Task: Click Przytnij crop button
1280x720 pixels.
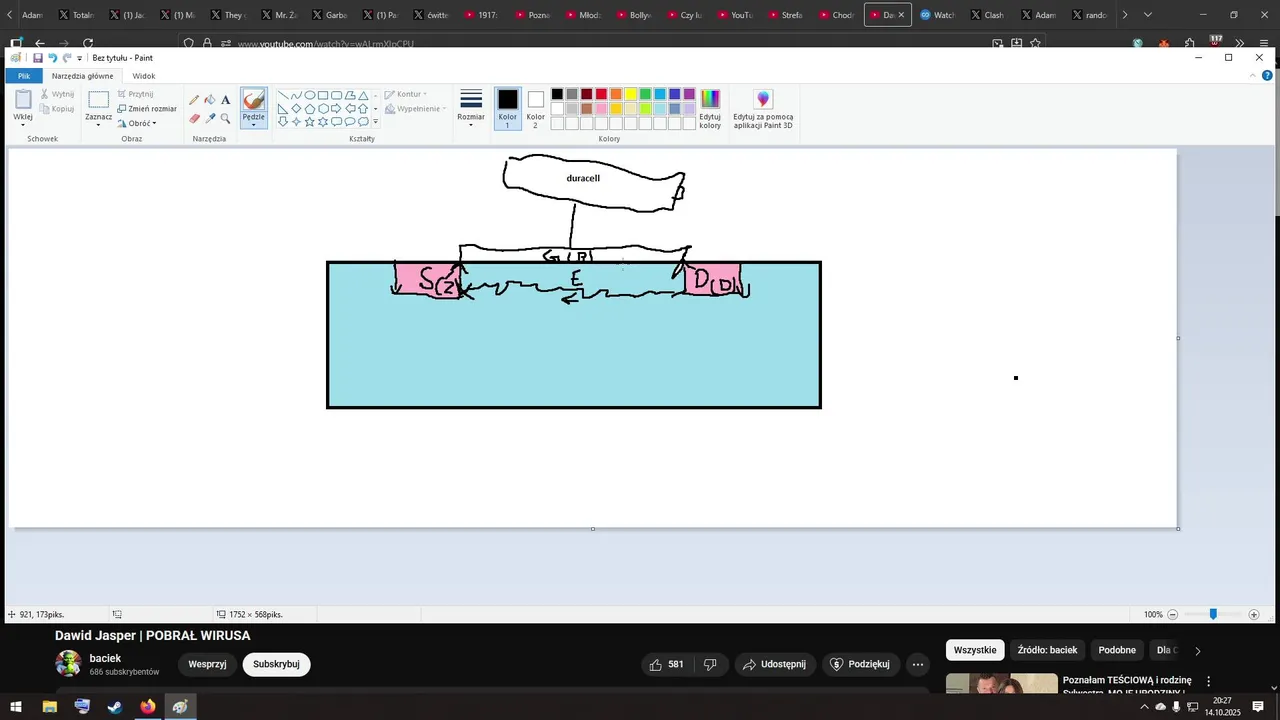Action: click(135, 94)
